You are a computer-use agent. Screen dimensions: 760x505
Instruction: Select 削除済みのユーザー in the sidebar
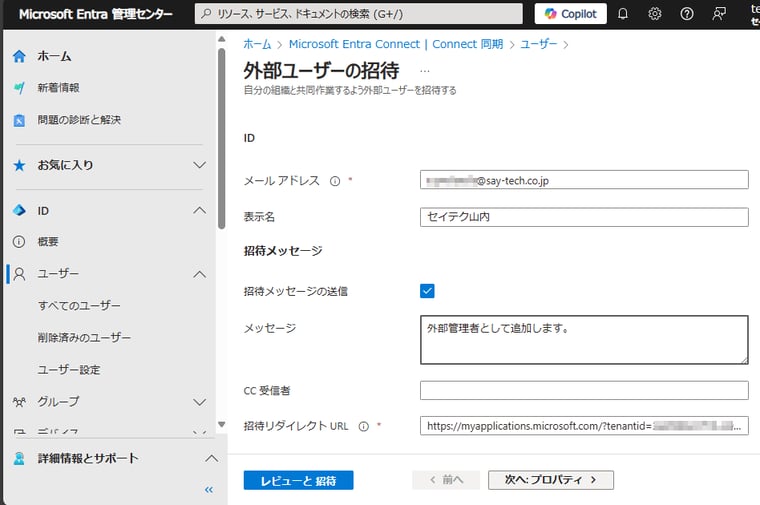[84, 338]
